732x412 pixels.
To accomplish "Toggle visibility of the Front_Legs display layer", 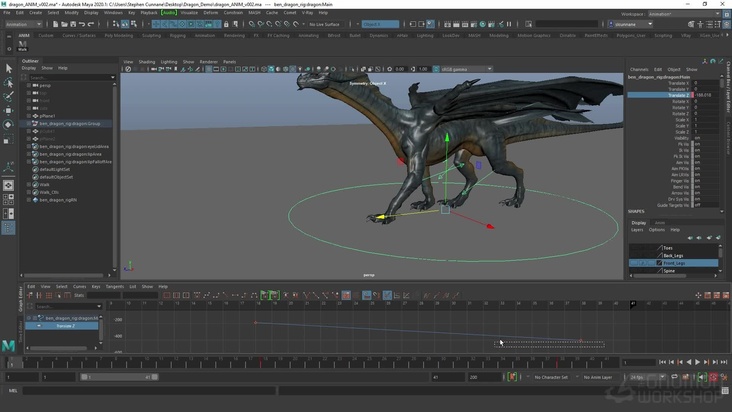I will pyautogui.click(x=634, y=263).
